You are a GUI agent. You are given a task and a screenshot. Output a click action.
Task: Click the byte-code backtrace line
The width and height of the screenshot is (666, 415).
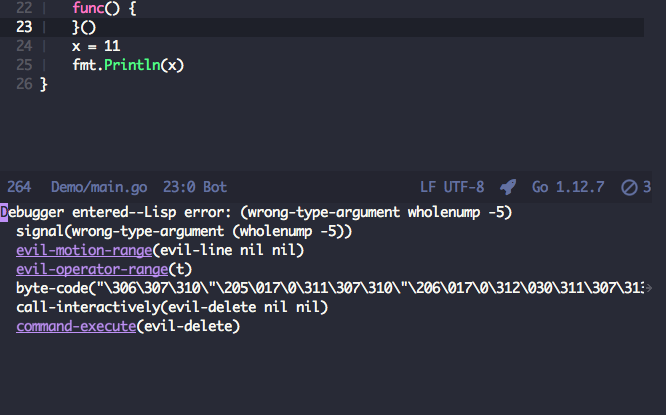click(x=330, y=288)
